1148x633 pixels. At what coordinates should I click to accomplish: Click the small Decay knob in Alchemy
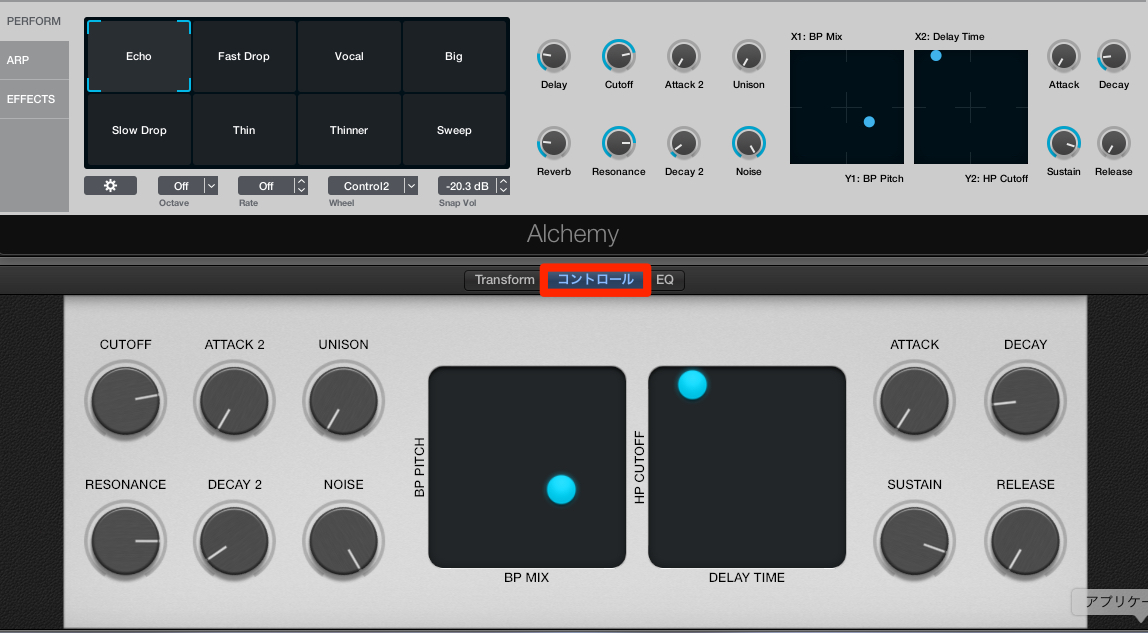tap(1114, 56)
